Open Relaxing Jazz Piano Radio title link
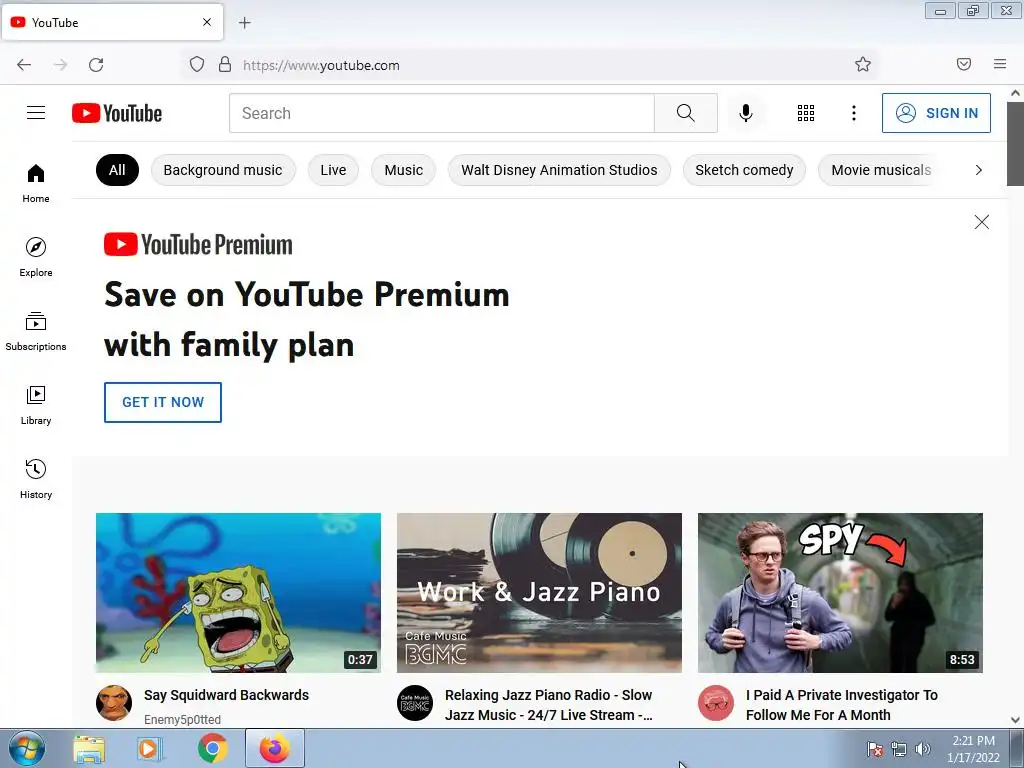1024x768 pixels. [x=549, y=705]
